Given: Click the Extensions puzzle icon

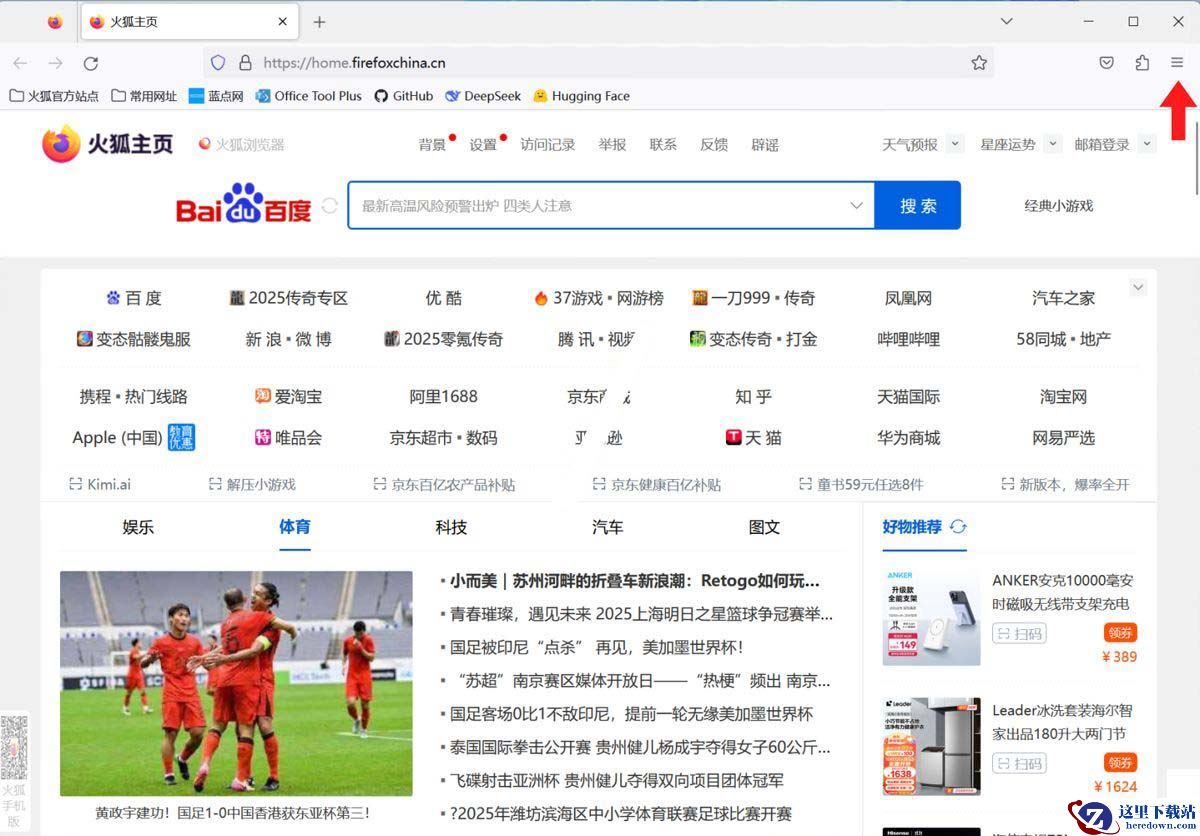Looking at the screenshot, I should 1142,63.
